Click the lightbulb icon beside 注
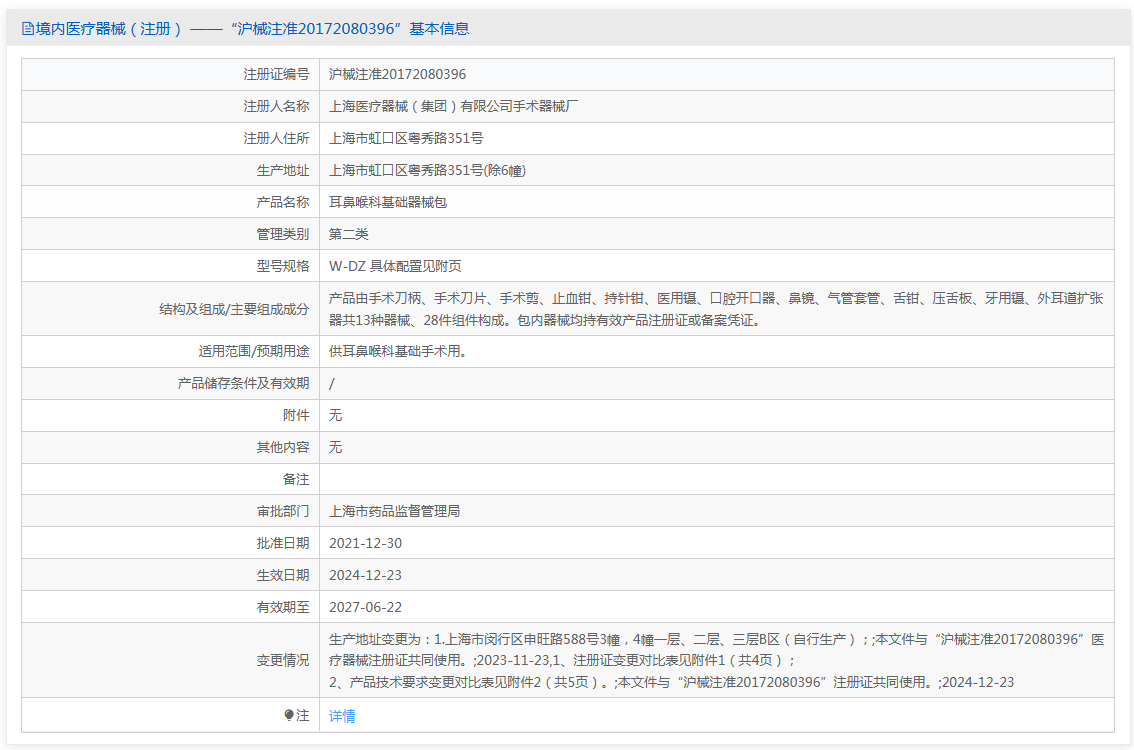 click(289, 716)
